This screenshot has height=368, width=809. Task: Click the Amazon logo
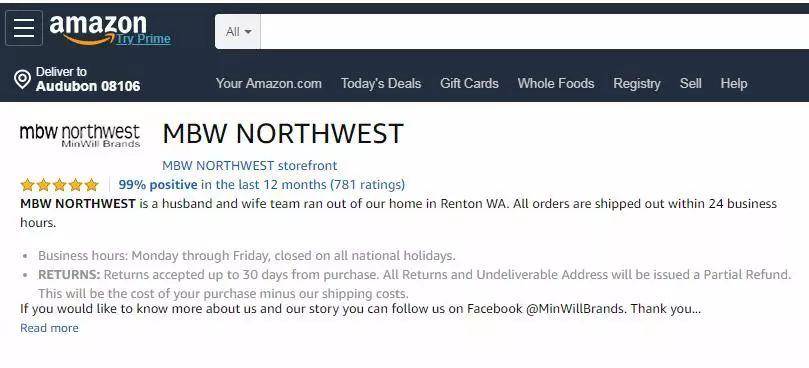(x=98, y=29)
